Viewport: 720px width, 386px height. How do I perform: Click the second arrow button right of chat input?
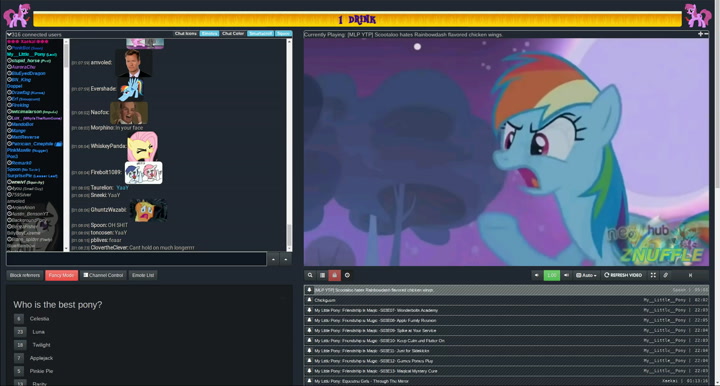click(x=286, y=259)
